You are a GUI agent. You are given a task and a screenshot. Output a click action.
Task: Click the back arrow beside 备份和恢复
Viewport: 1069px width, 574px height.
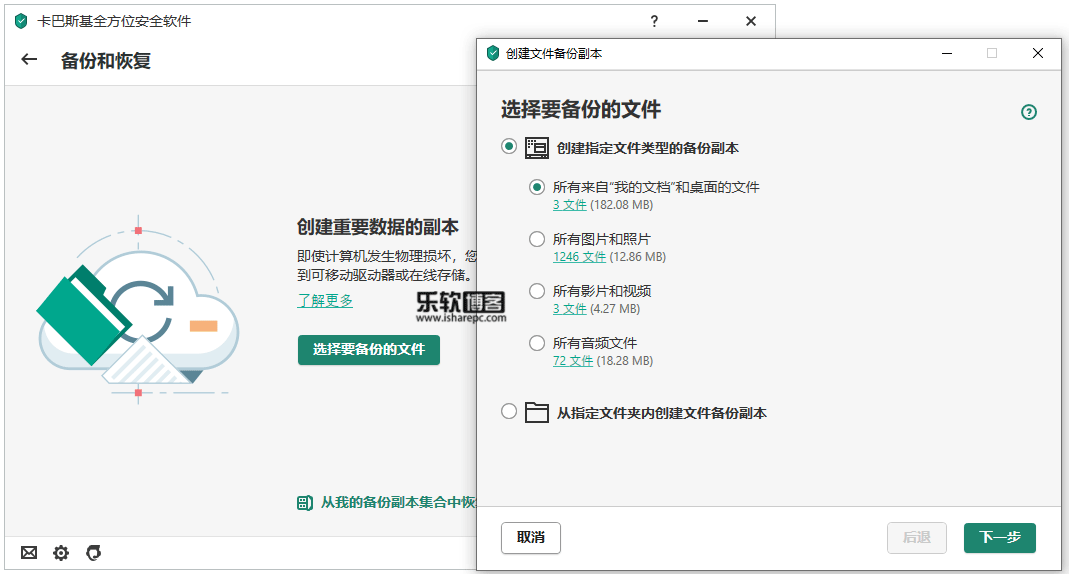tap(29, 60)
